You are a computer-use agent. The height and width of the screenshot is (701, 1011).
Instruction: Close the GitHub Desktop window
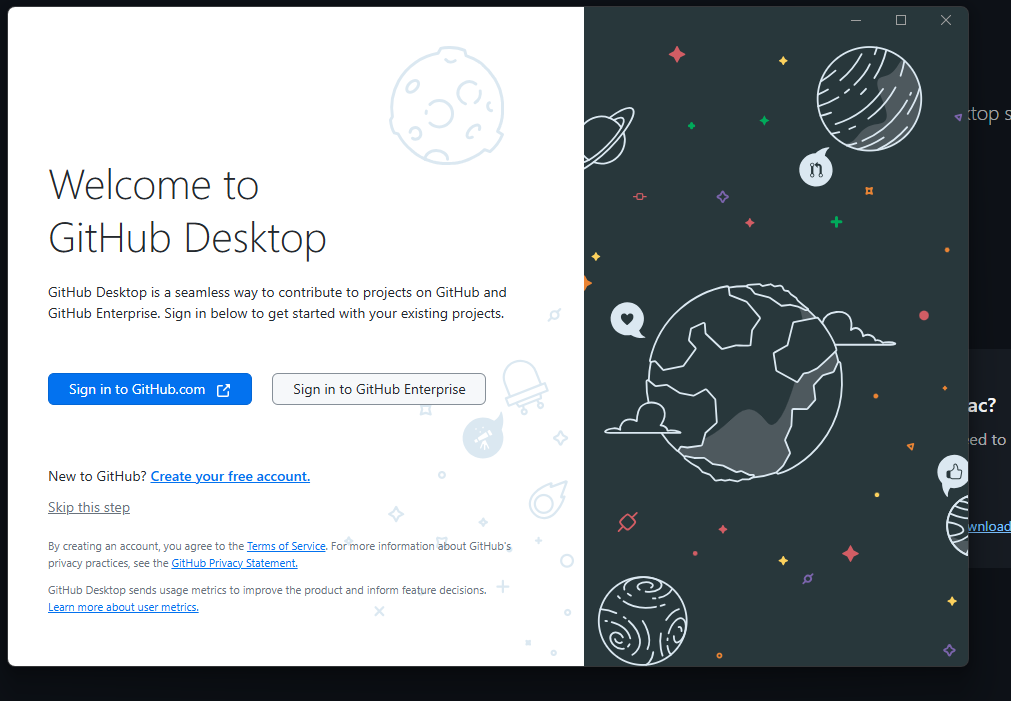point(945,20)
